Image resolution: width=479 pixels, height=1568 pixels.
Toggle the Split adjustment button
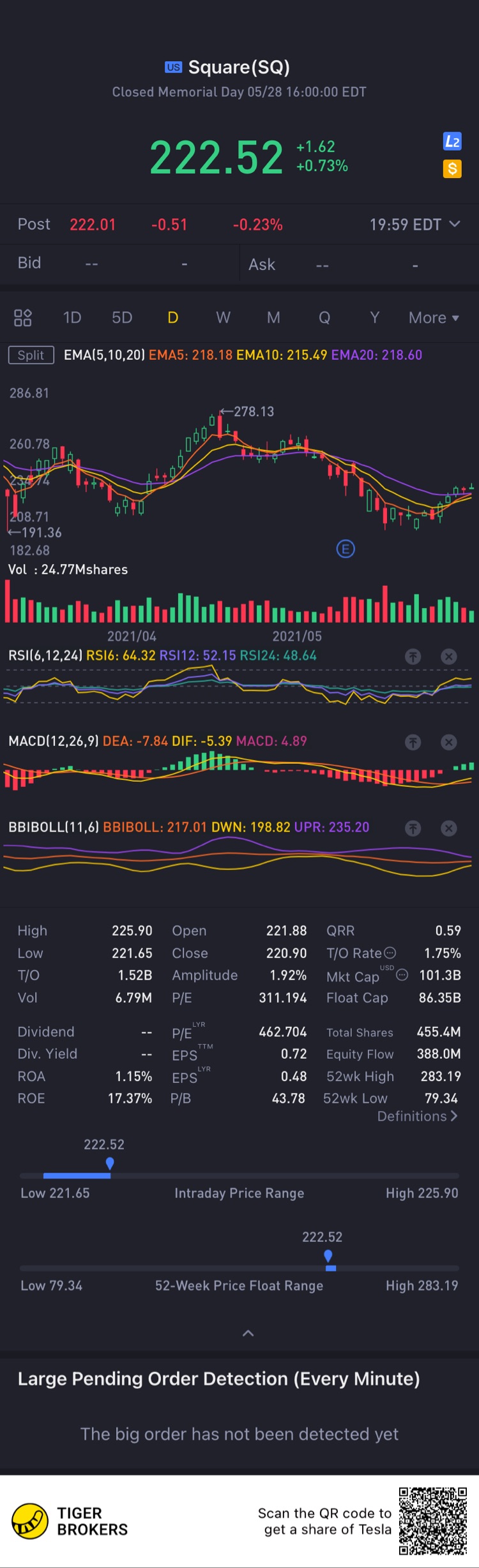coord(31,355)
